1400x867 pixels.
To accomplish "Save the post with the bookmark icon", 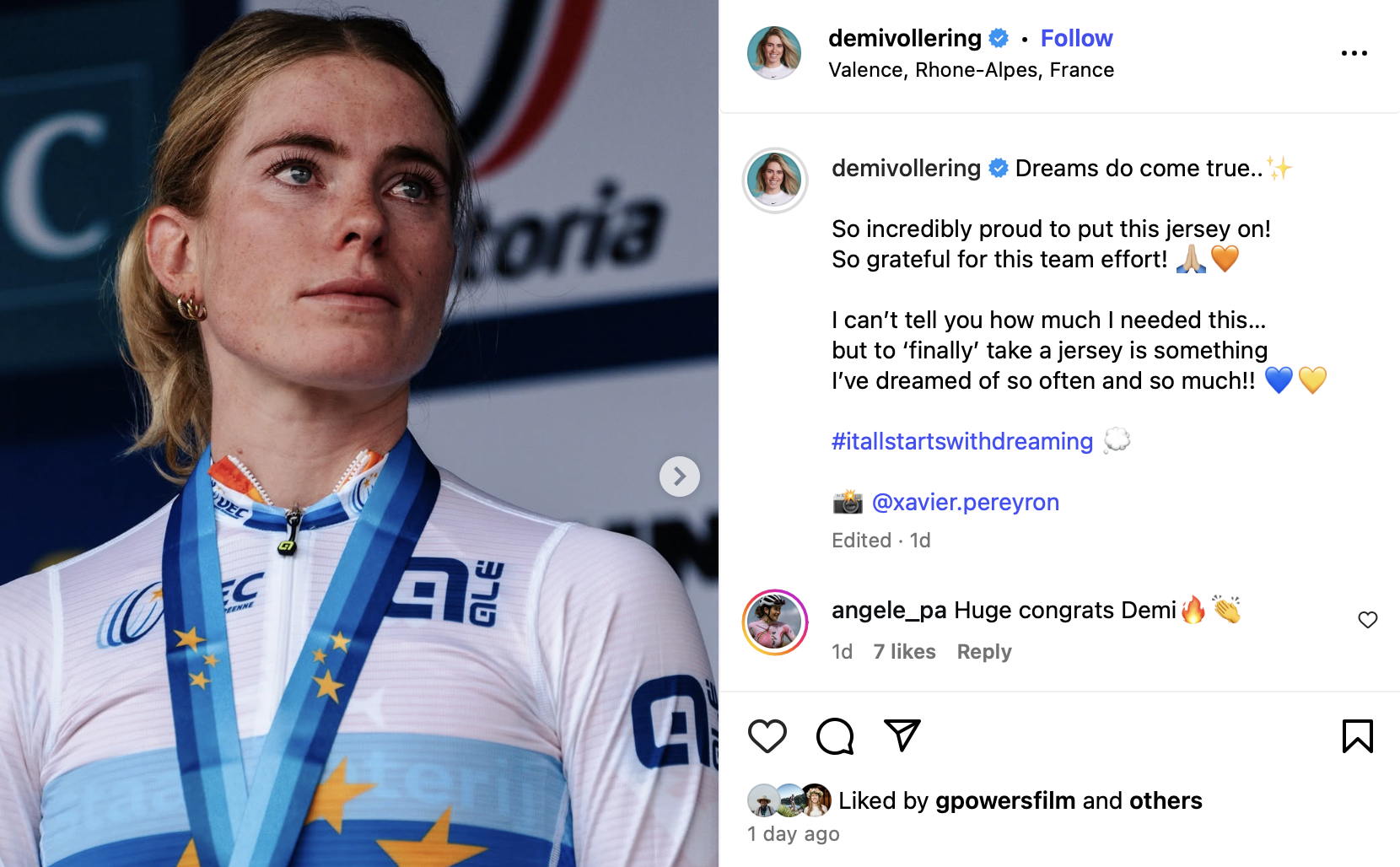I will pyautogui.click(x=1357, y=736).
